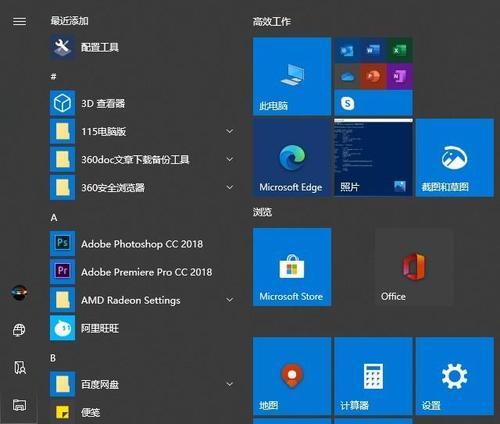Image resolution: width=500 pixels, height=424 pixels.
Task: Click the B section letter header
Action: pyautogui.click(x=53, y=358)
